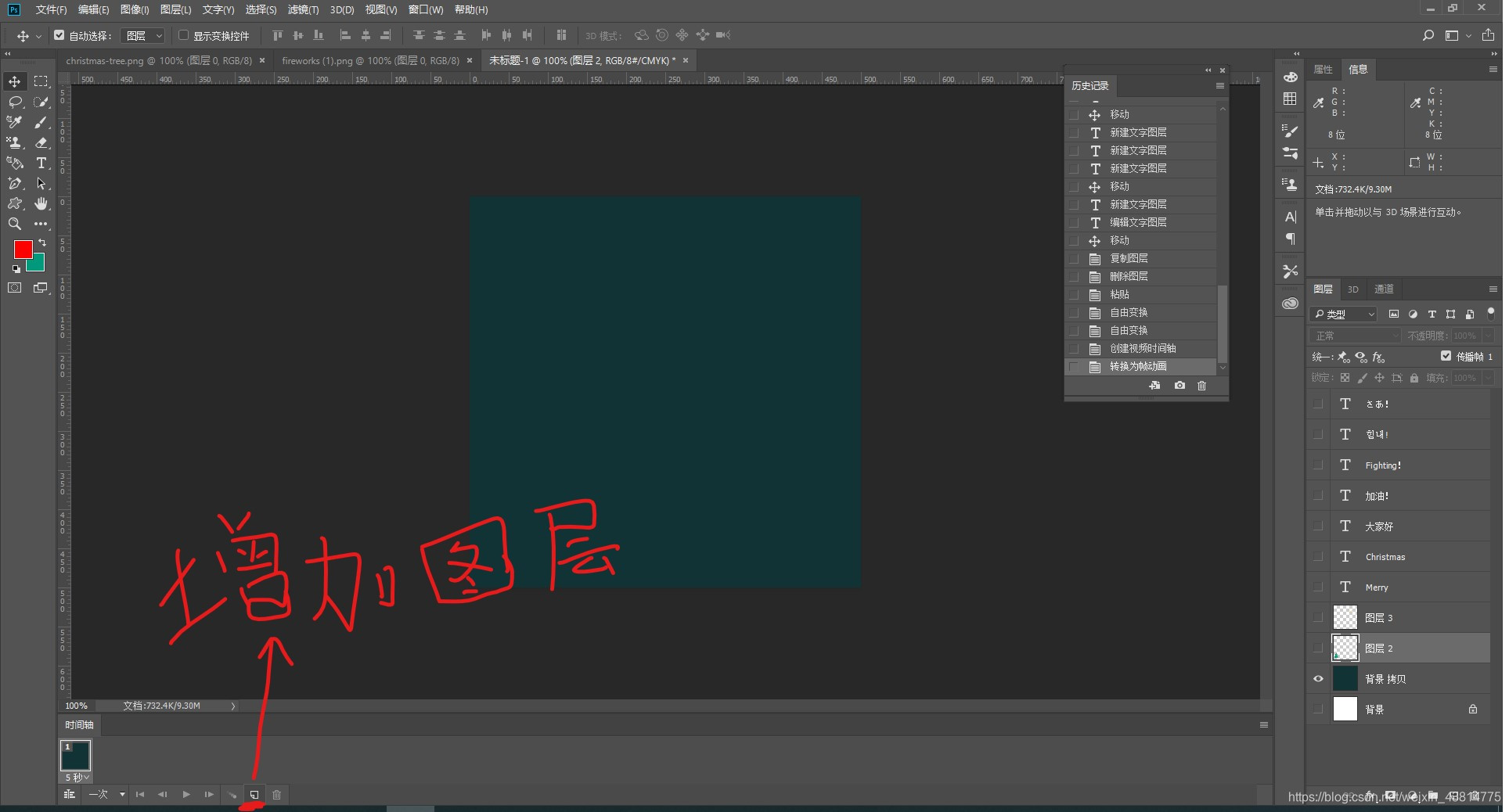Open the 文件(F) menu
The image size is (1509, 812).
click(x=51, y=9)
